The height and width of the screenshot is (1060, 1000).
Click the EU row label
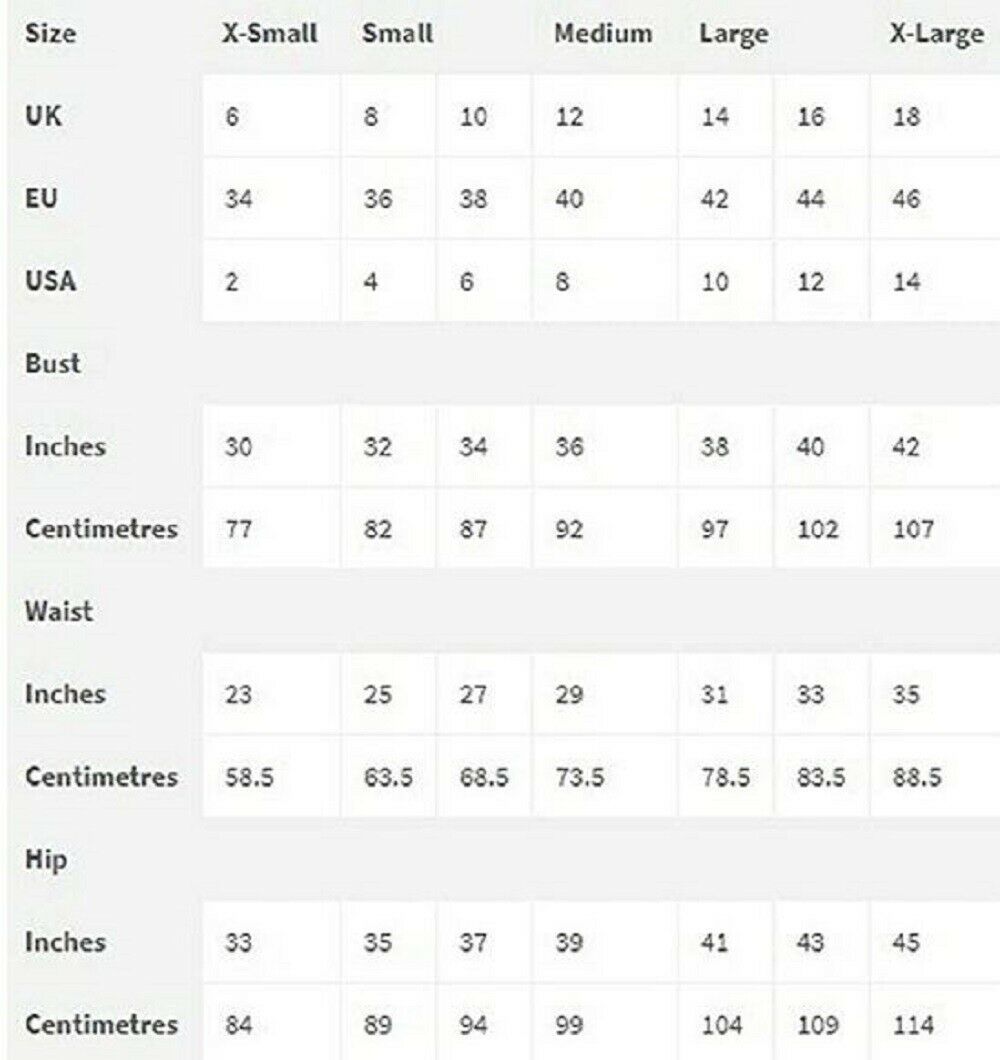41,198
